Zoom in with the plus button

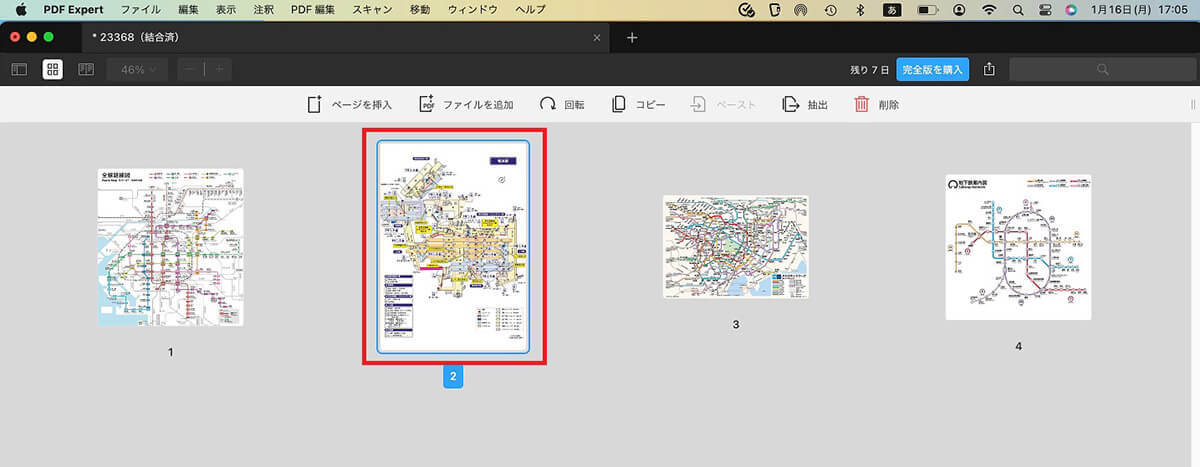(219, 69)
